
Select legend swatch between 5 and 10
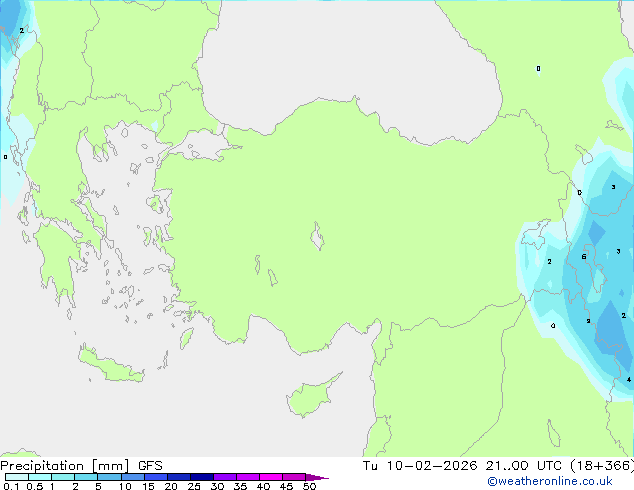click(x=109, y=477)
